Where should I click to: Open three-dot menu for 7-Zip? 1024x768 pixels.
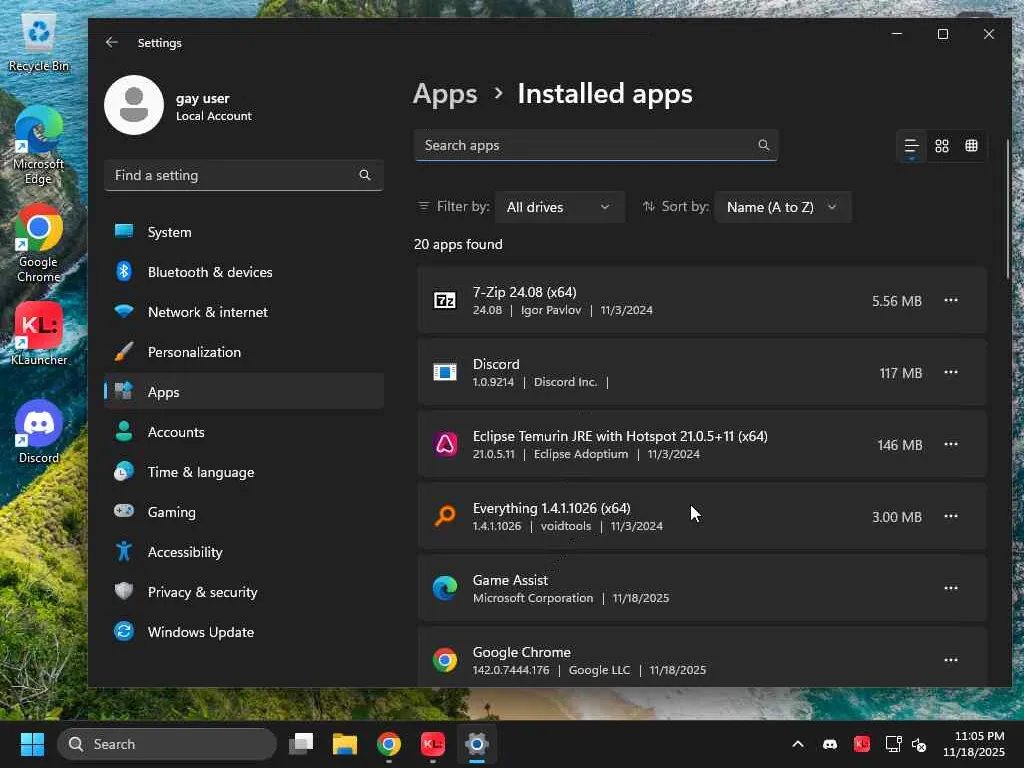(x=951, y=300)
